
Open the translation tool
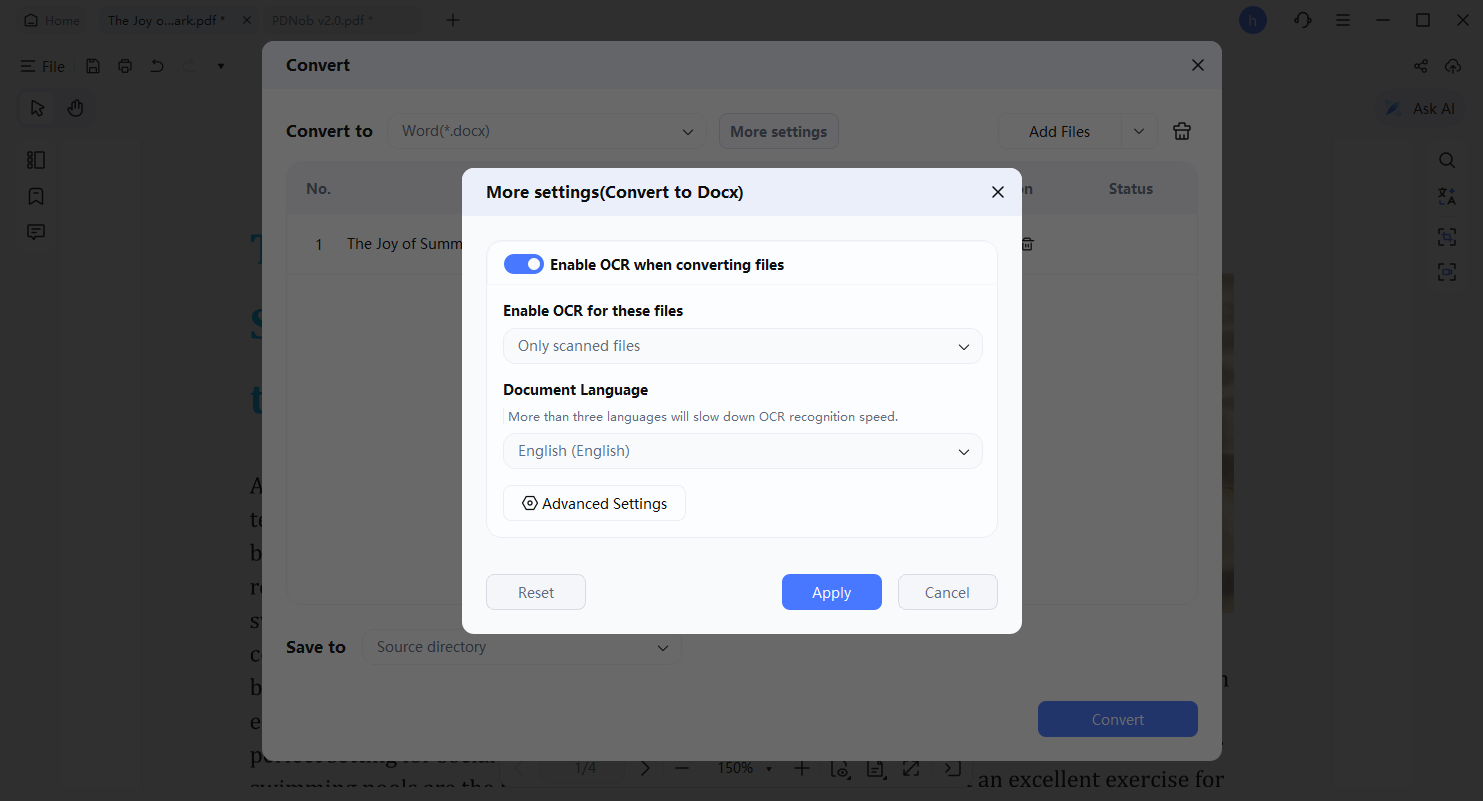pos(1447,197)
